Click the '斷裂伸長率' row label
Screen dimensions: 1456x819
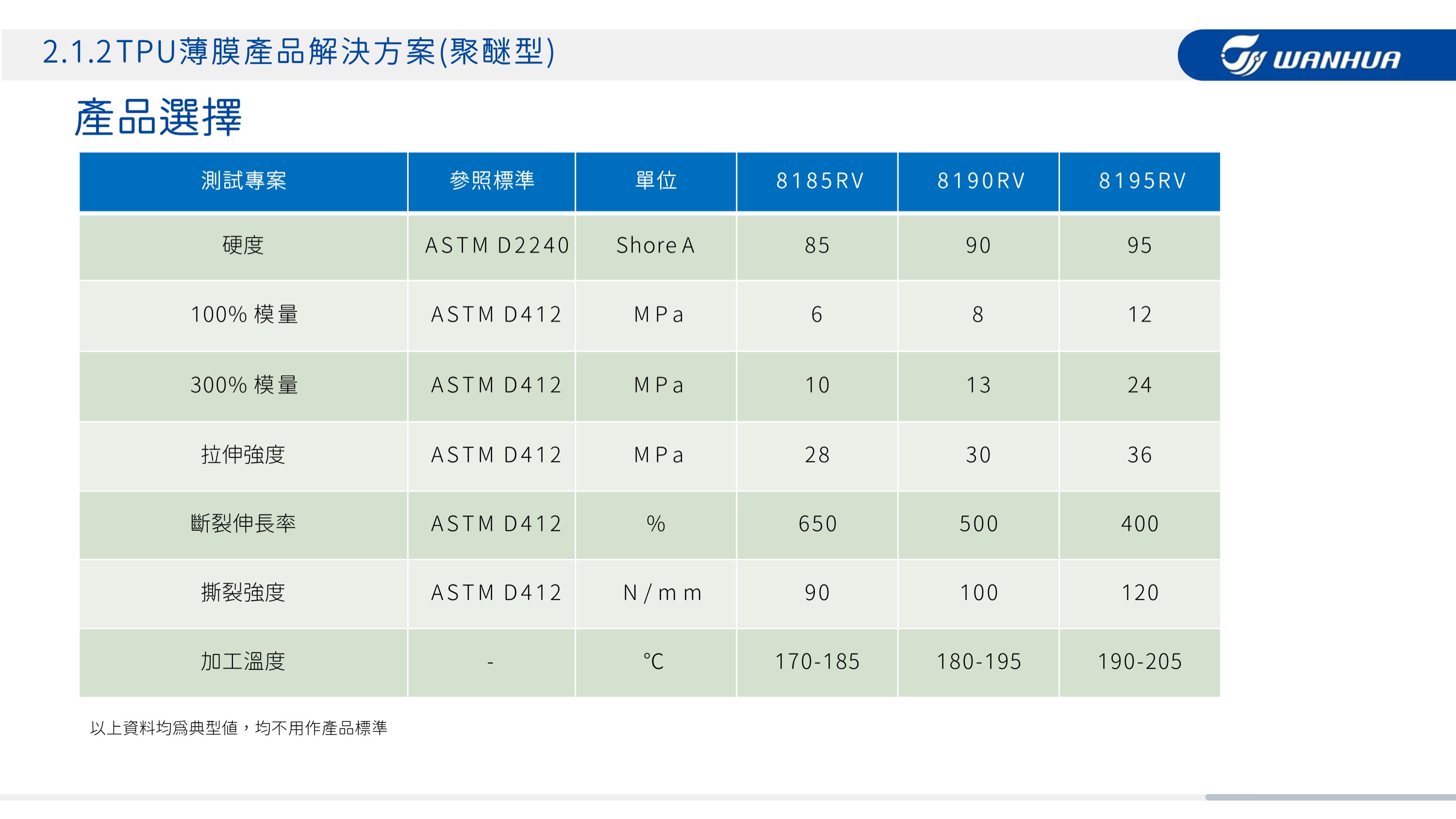(x=244, y=523)
